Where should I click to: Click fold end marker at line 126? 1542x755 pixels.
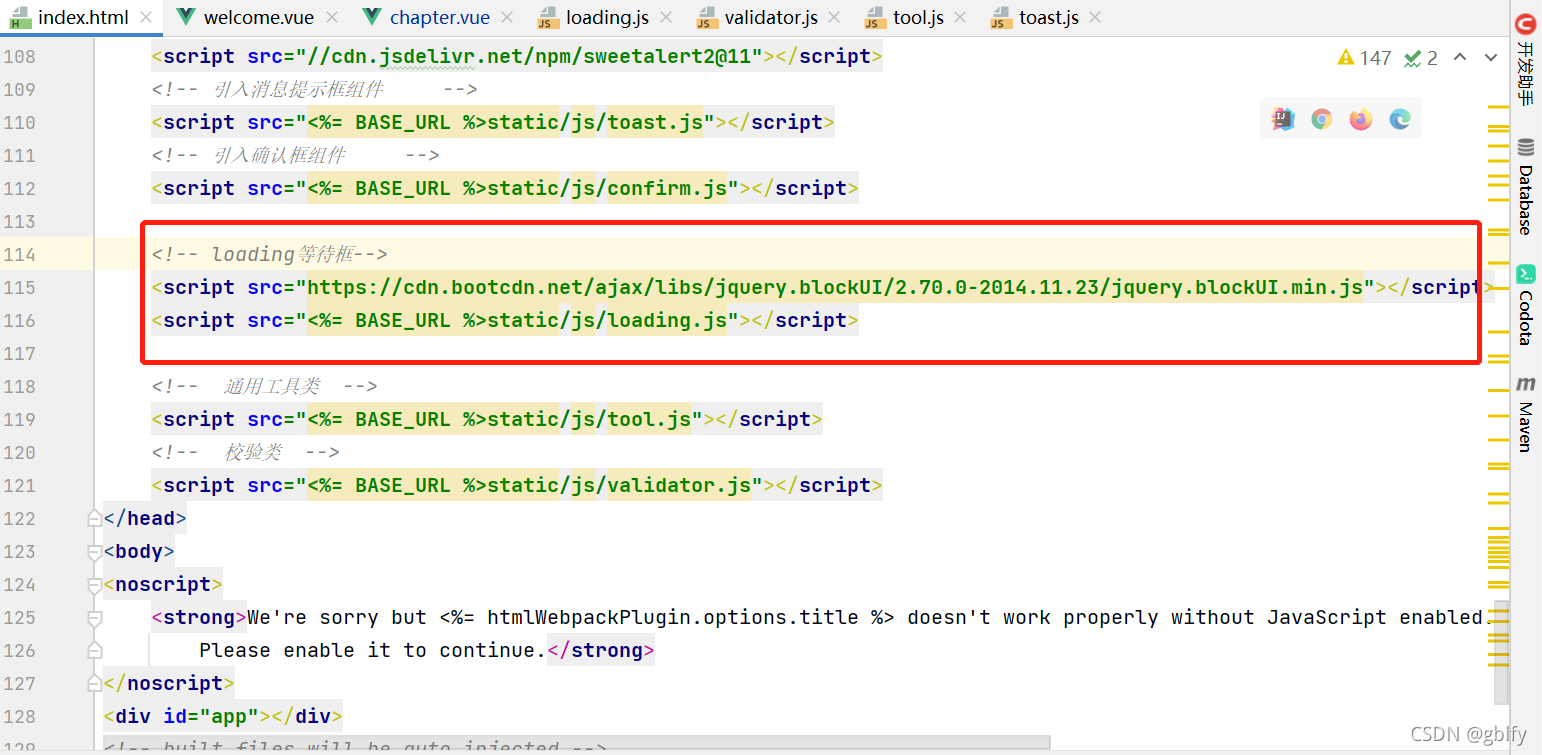[95, 650]
